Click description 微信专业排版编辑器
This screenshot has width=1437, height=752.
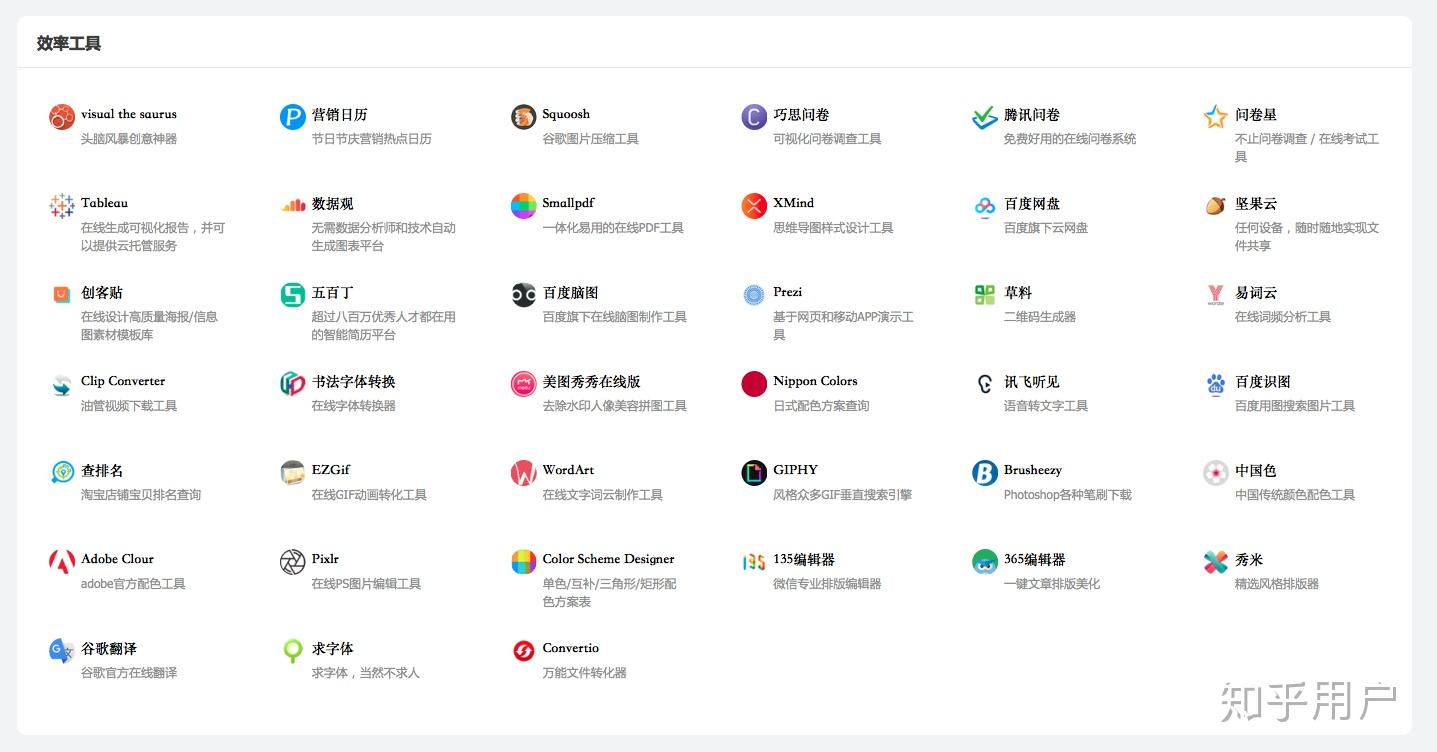(827, 584)
